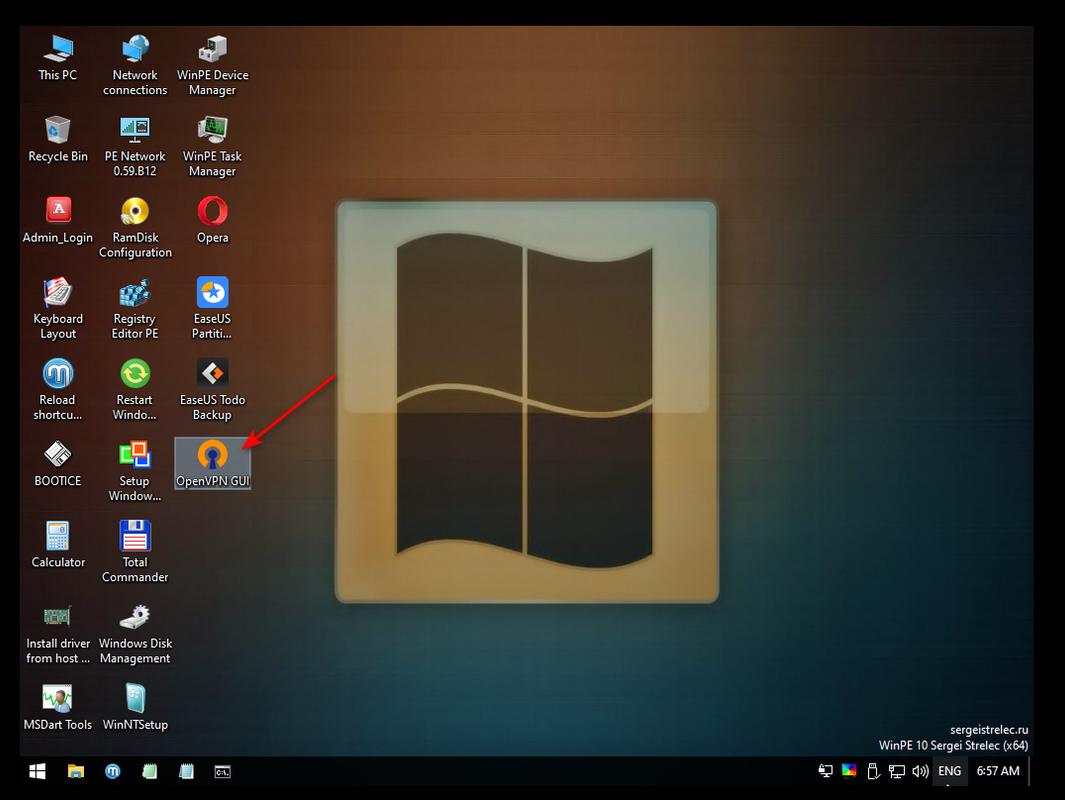Select the Admin_Login icon

(58, 221)
